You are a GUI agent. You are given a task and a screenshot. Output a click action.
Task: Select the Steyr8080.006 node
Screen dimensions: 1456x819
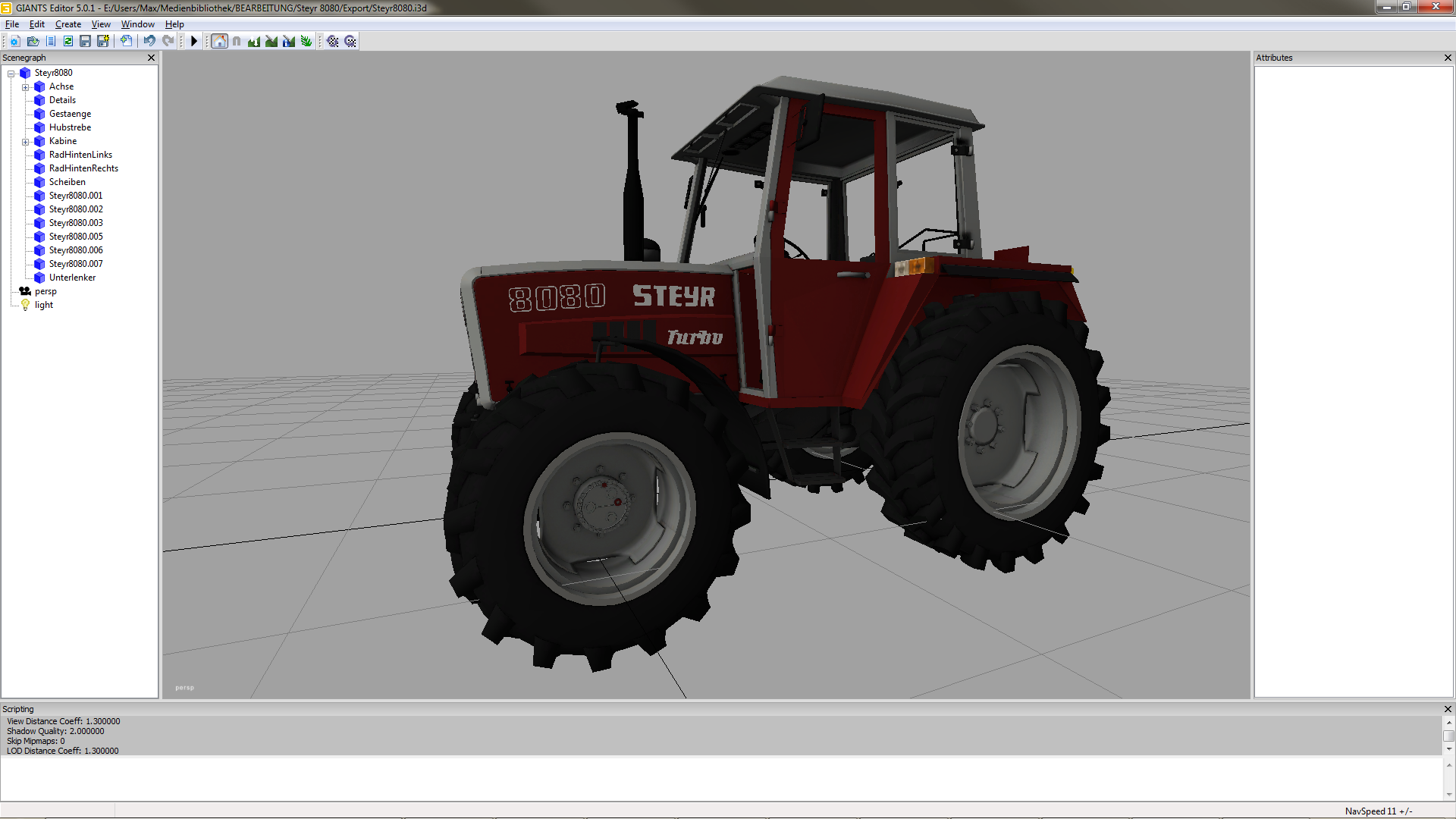click(76, 250)
